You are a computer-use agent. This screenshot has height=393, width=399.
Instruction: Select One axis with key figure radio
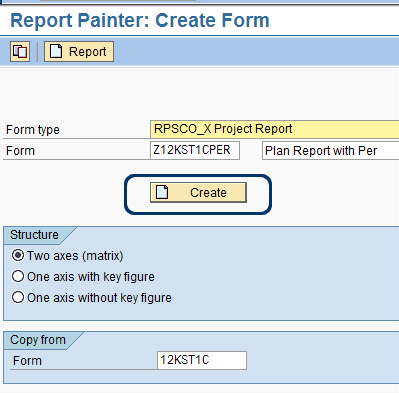18,277
